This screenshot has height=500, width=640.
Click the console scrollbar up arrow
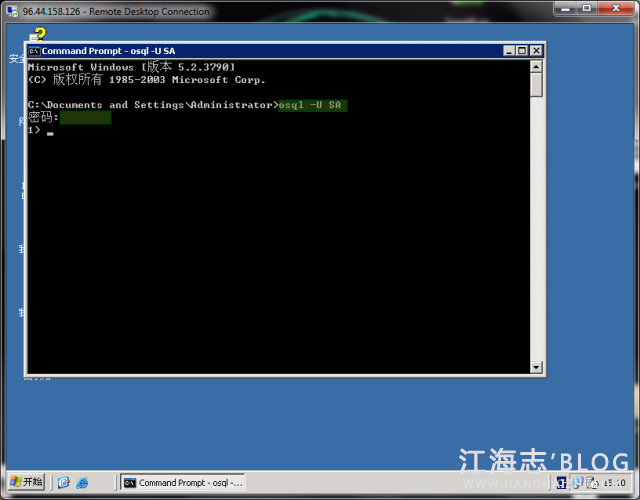[536, 66]
